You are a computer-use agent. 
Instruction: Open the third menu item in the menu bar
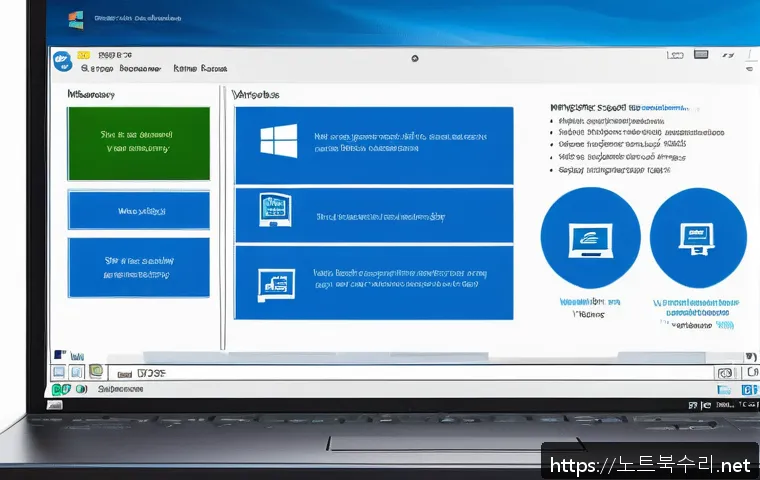(200, 70)
